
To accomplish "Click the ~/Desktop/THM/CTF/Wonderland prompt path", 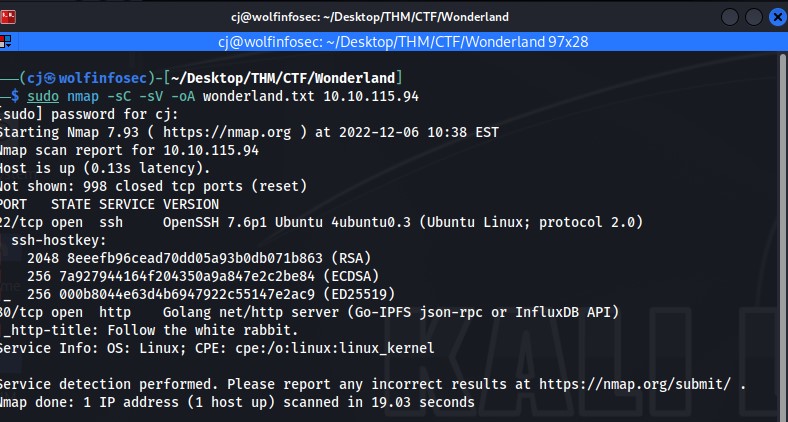I will (x=283, y=78).
